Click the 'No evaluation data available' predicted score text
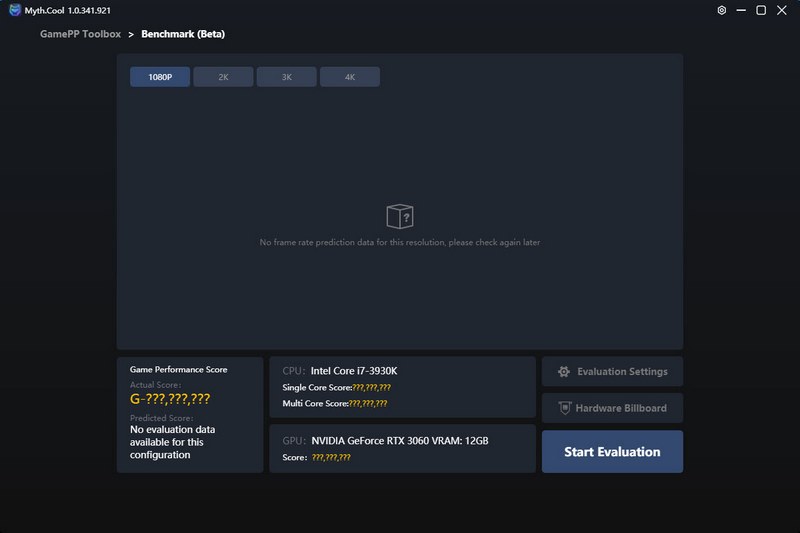 pyautogui.click(x=172, y=442)
